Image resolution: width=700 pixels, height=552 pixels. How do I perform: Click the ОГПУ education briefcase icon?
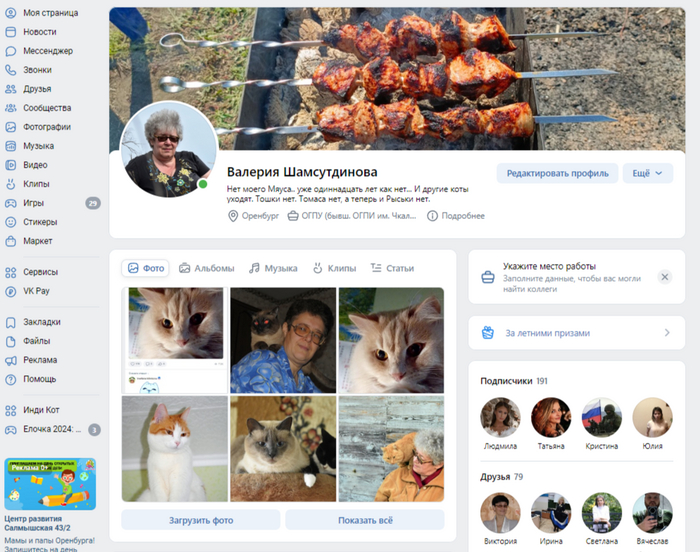coord(293,216)
